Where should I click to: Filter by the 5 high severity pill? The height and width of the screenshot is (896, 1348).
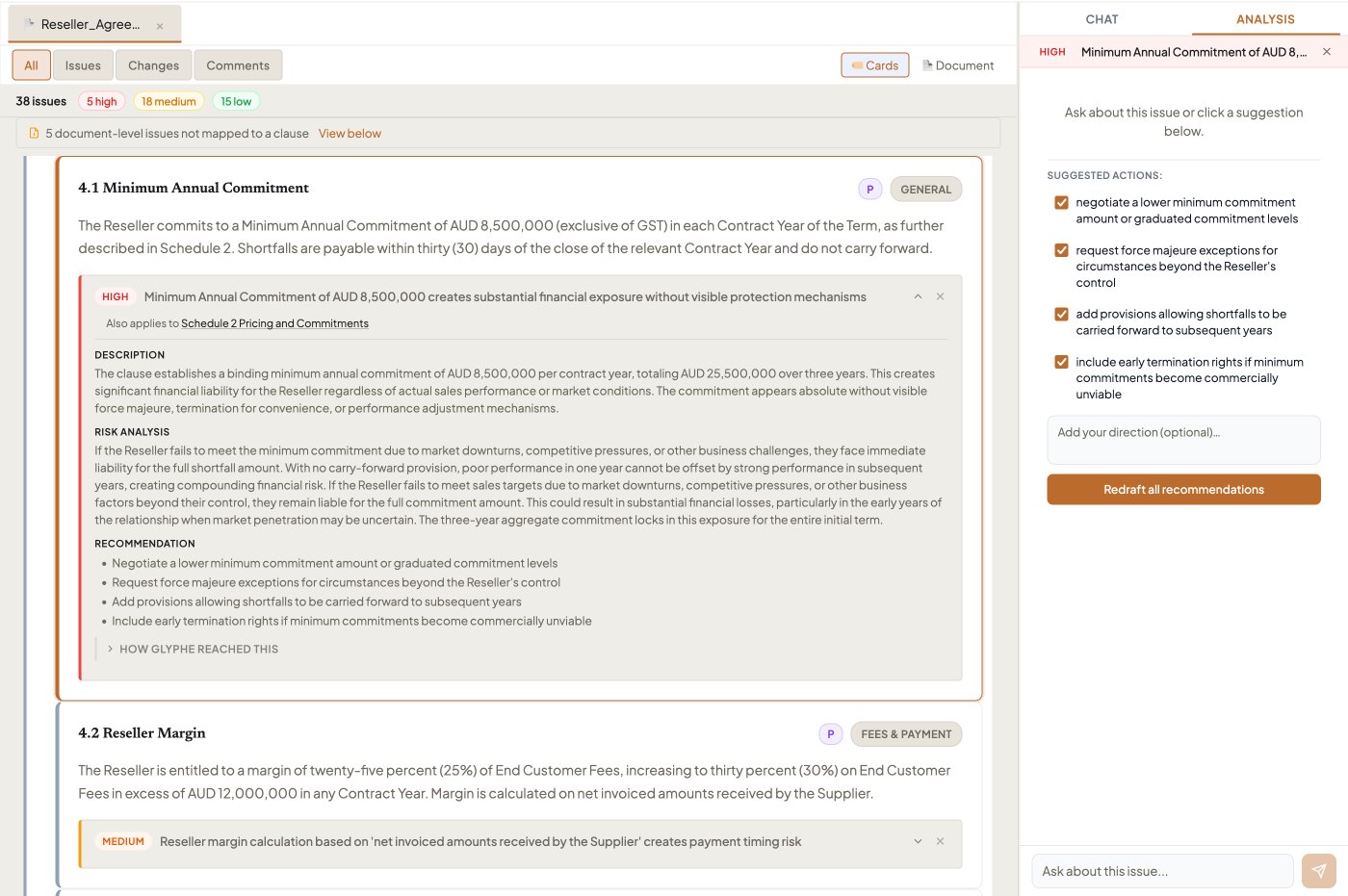click(101, 101)
